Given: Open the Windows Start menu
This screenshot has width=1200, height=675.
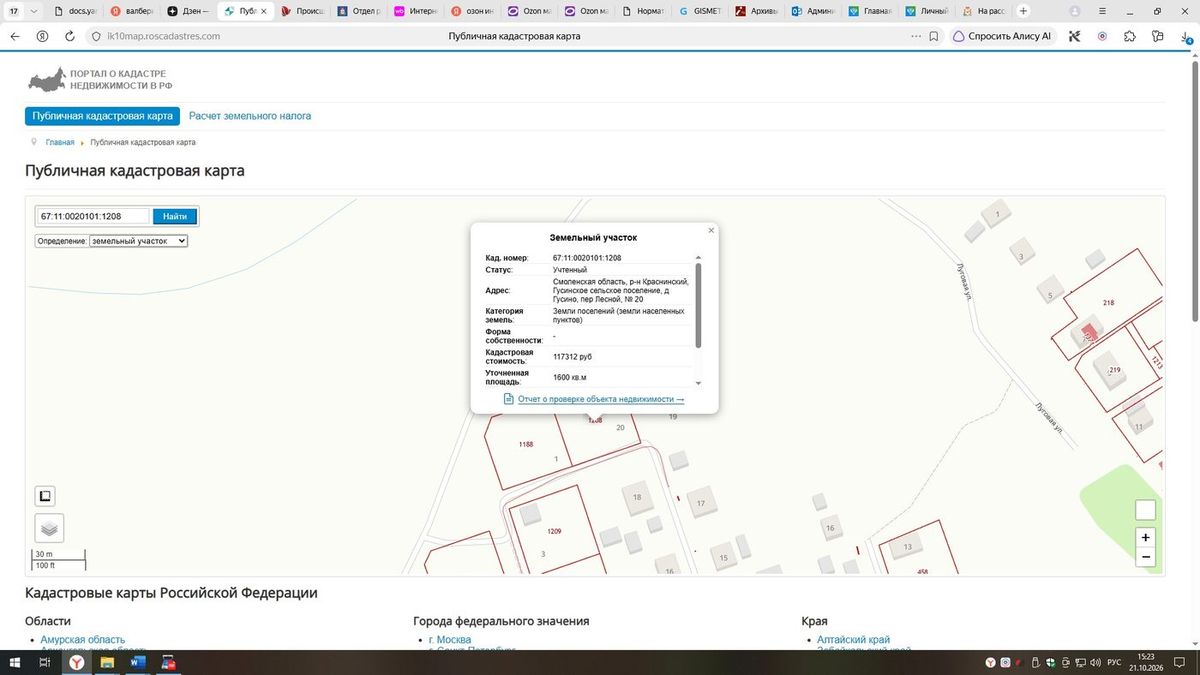Looking at the screenshot, I should point(15,662).
